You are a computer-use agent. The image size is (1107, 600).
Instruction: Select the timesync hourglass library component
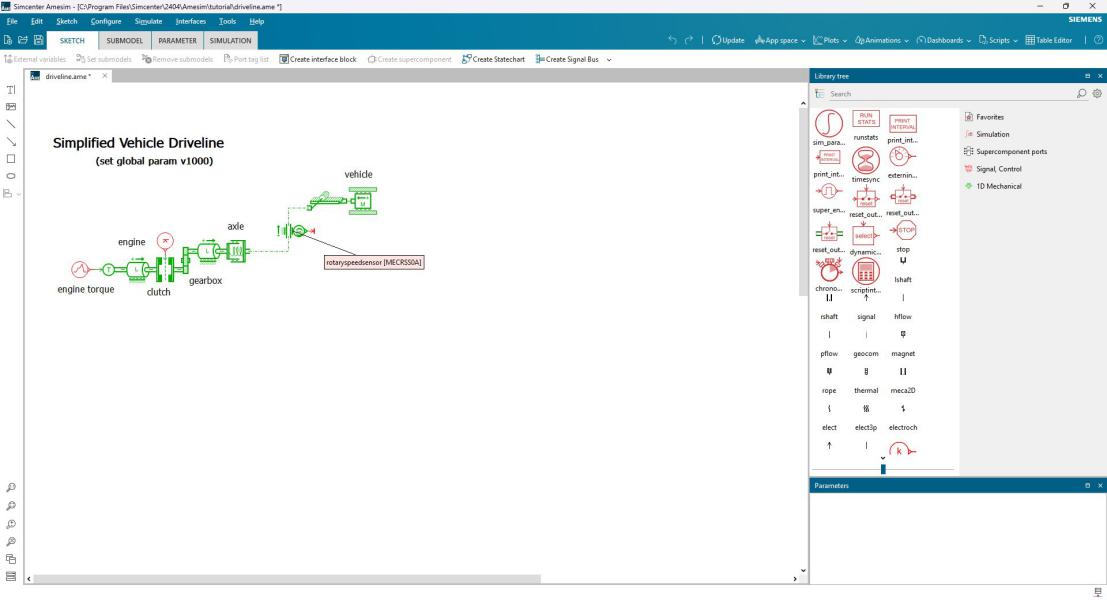pos(865,157)
